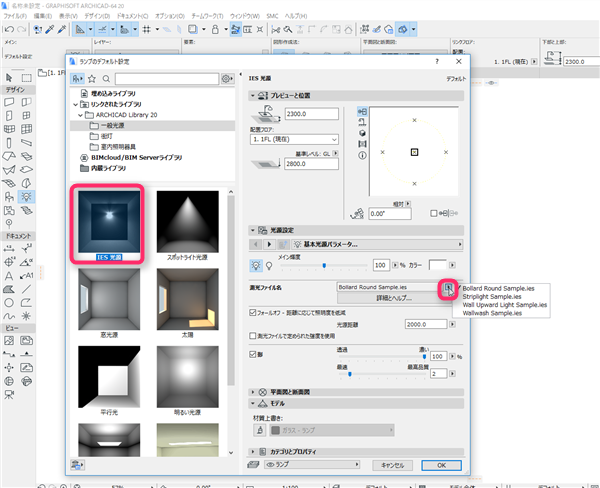Click the Undo icon in toolbar
Image resolution: width=600 pixels, height=488 pixels.
[10, 29]
